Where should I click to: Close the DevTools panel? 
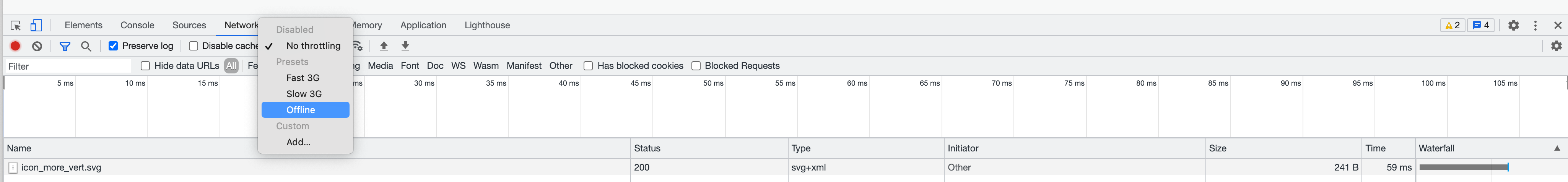tap(1558, 26)
